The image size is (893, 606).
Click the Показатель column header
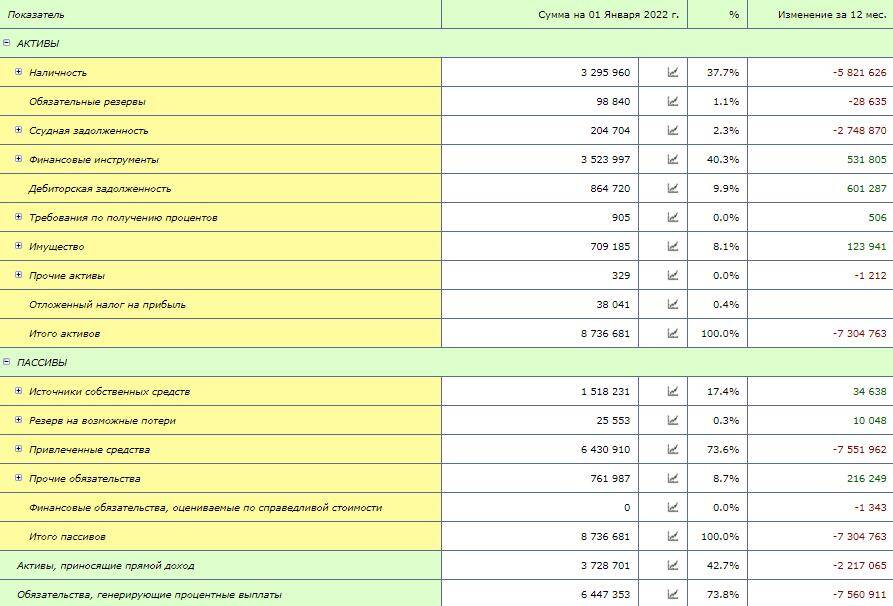[37, 15]
